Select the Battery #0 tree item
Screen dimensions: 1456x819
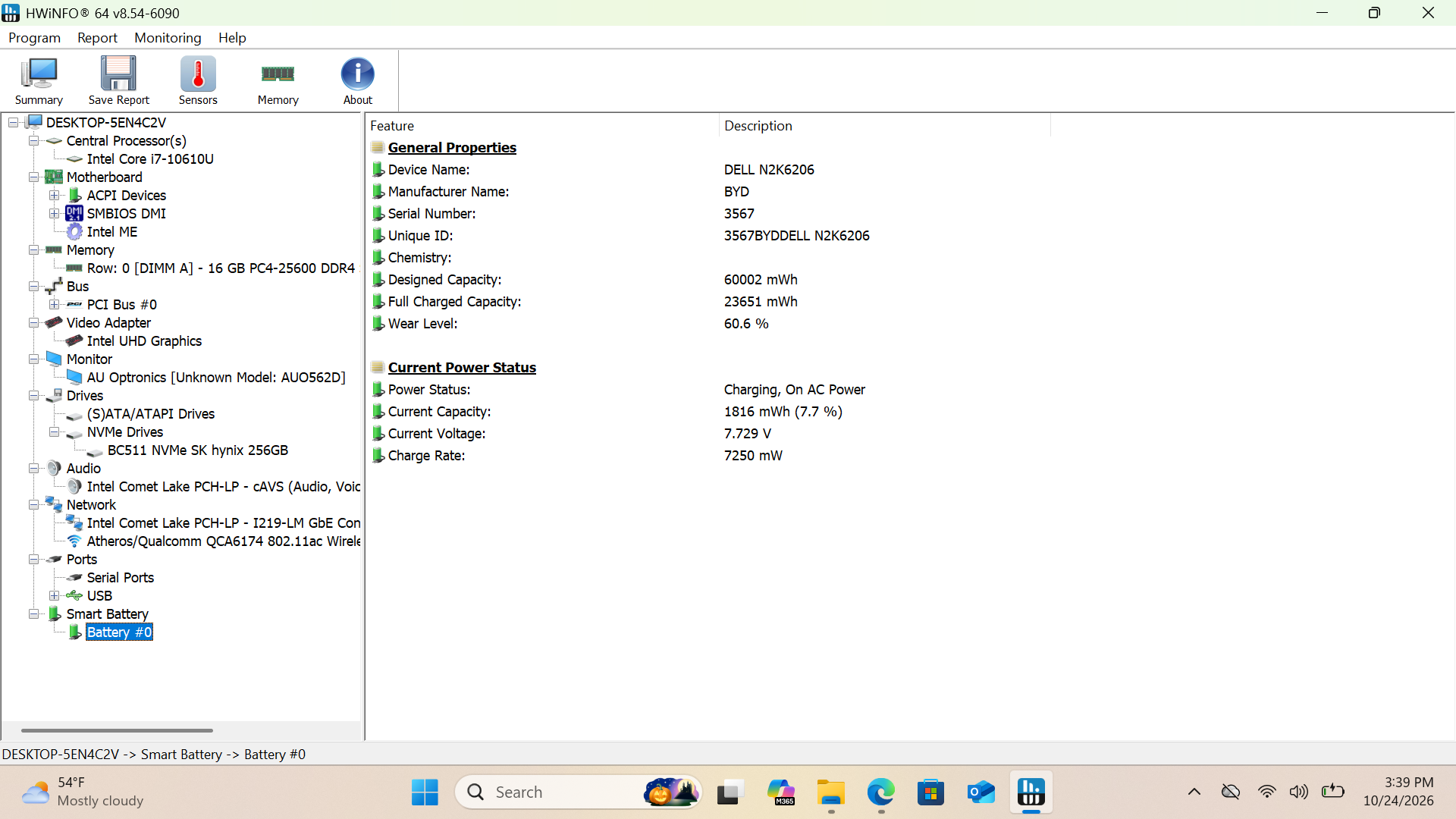point(119,632)
